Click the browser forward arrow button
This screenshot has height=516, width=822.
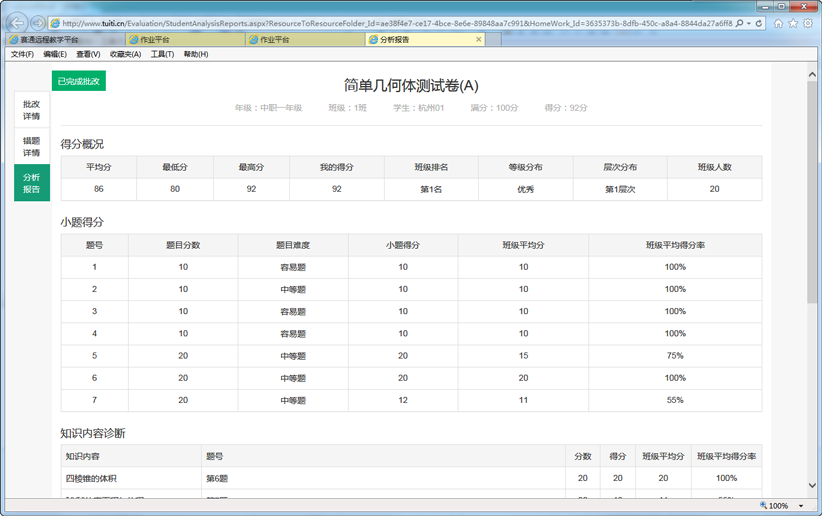pos(37,22)
